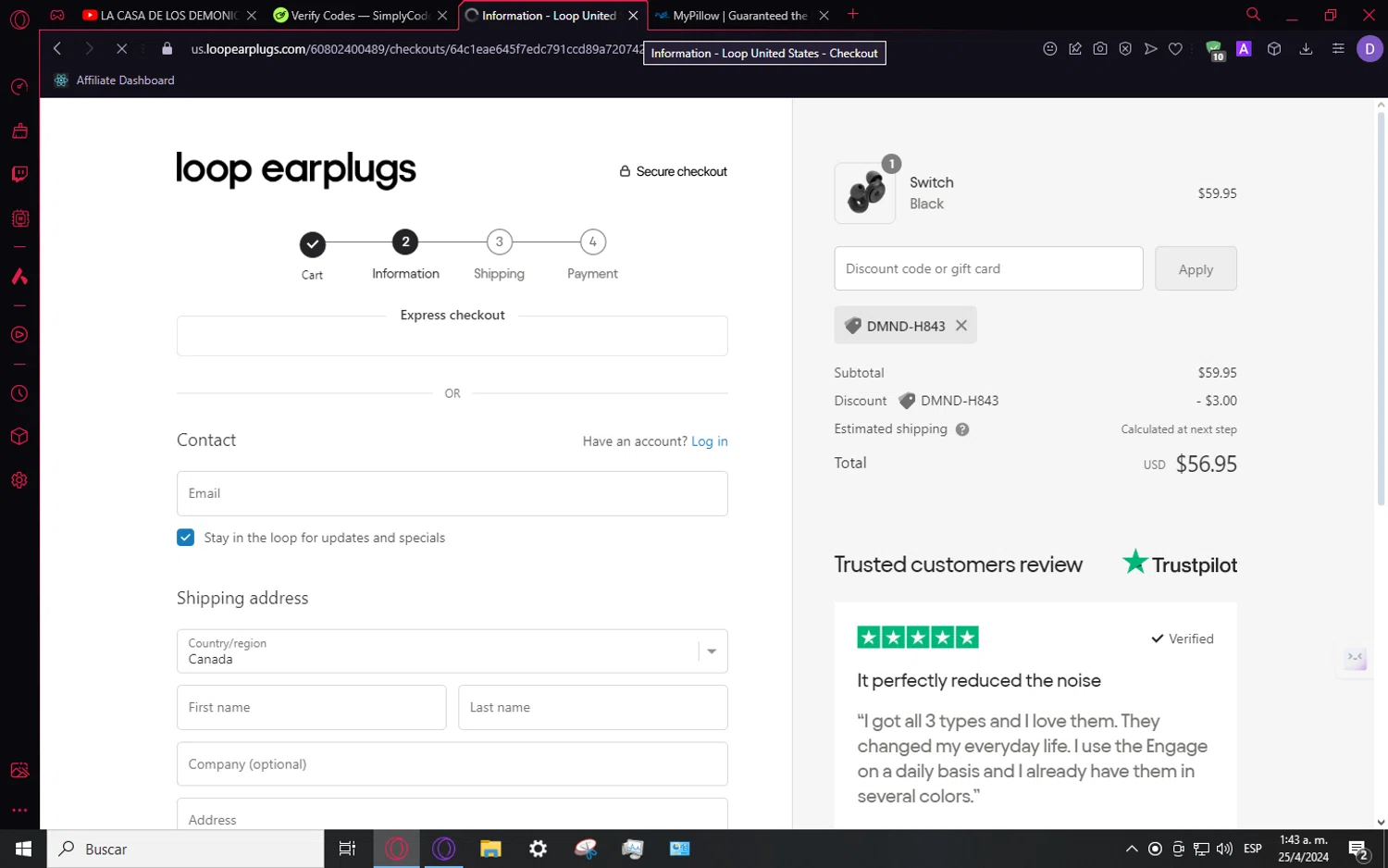
Task: Show hidden system tray icons chevron
Action: point(1131,849)
